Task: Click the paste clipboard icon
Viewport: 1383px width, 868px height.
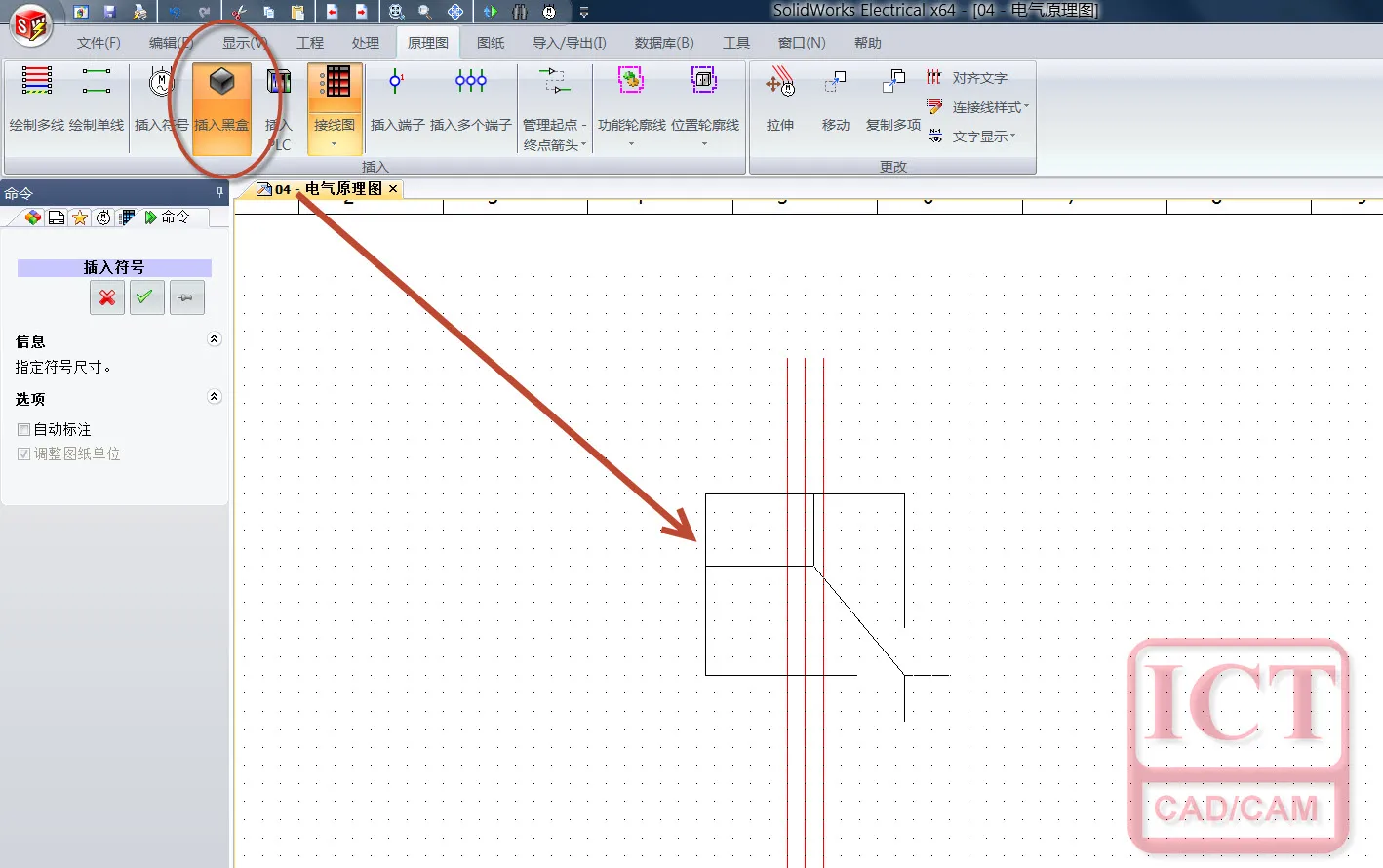Action: [297, 12]
